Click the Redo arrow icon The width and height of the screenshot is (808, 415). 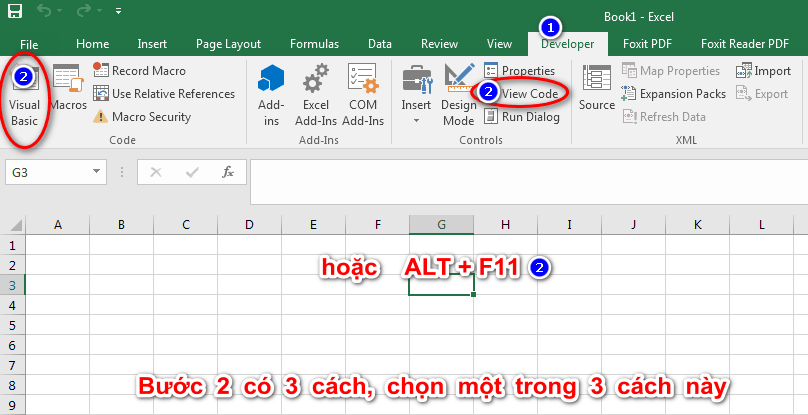coord(85,10)
